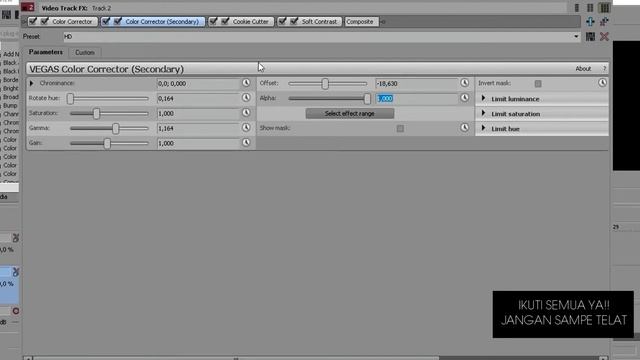Delete preset with the red X icon
Screen dimensions: 640x360
pos(604,37)
